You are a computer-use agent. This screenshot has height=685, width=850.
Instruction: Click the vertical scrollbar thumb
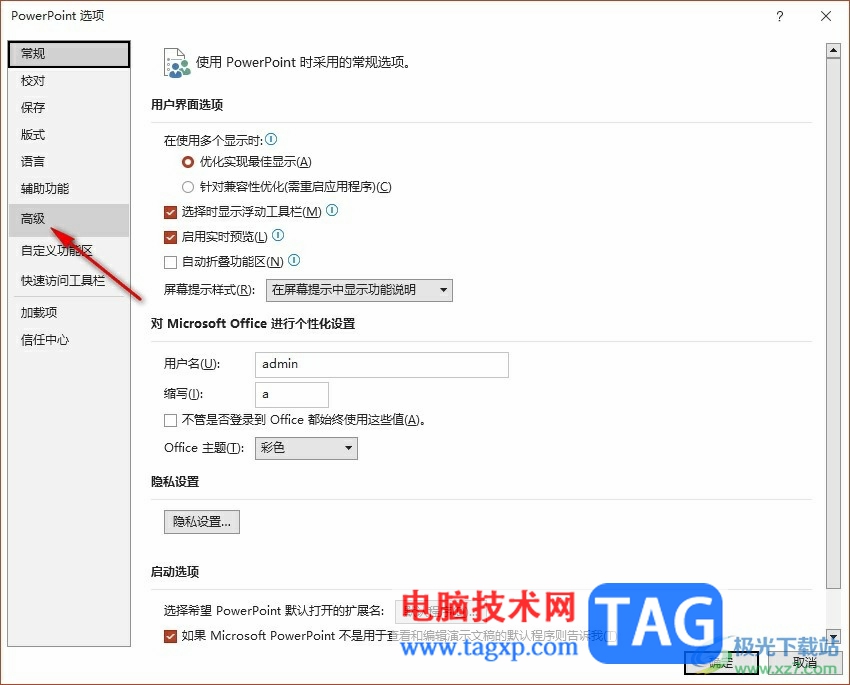click(833, 322)
